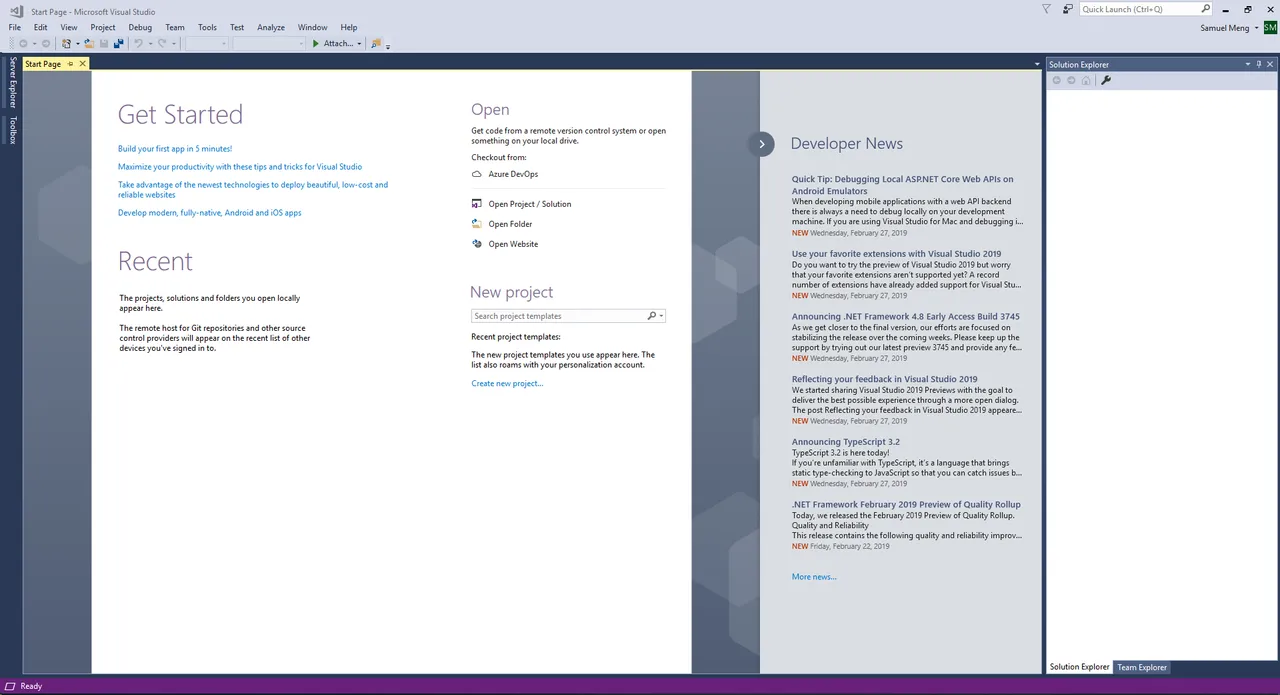This screenshot has height=695, width=1280.
Task: Open the View menu
Action: [69, 28]
